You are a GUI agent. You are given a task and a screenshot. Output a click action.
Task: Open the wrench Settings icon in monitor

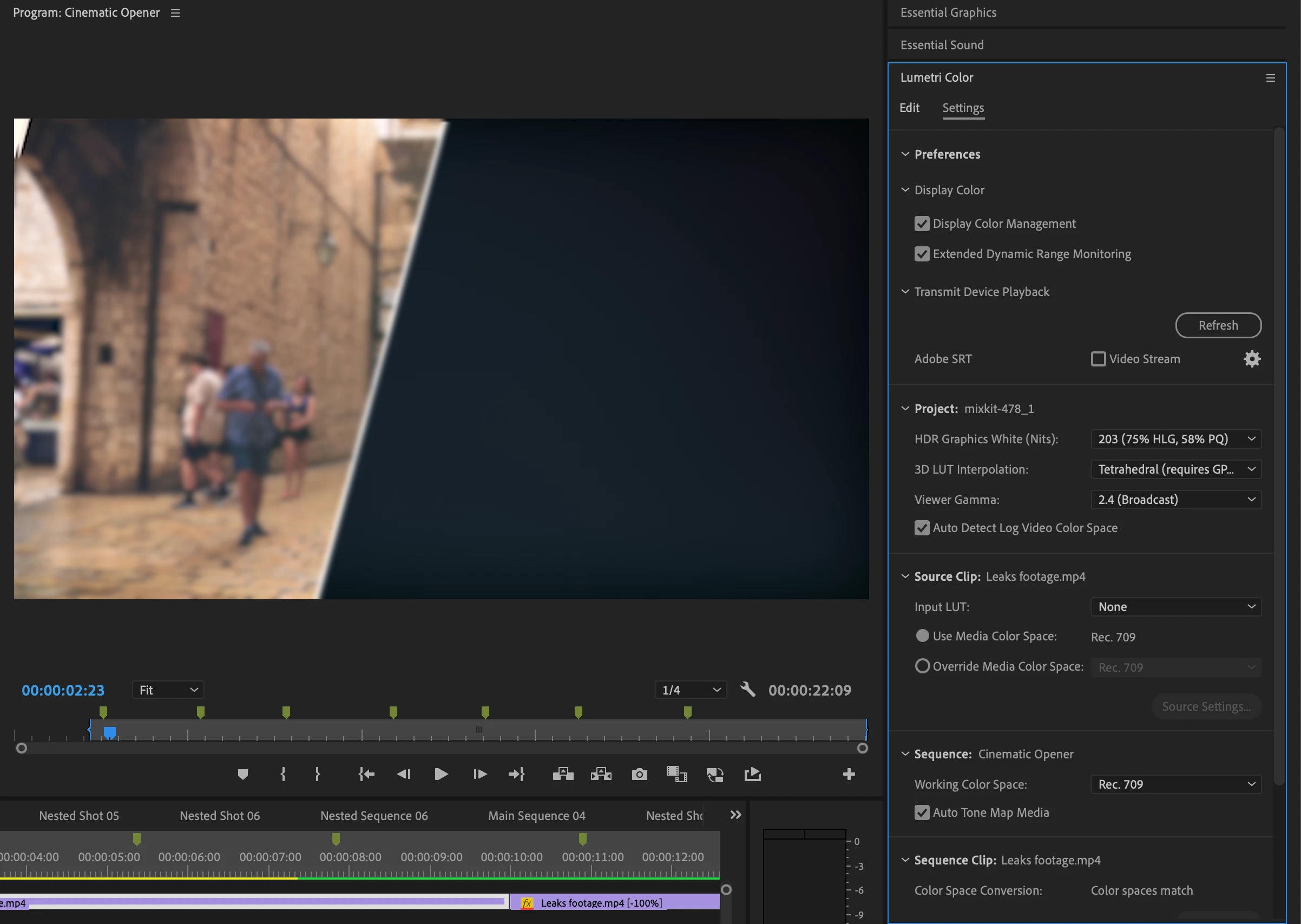747,690
